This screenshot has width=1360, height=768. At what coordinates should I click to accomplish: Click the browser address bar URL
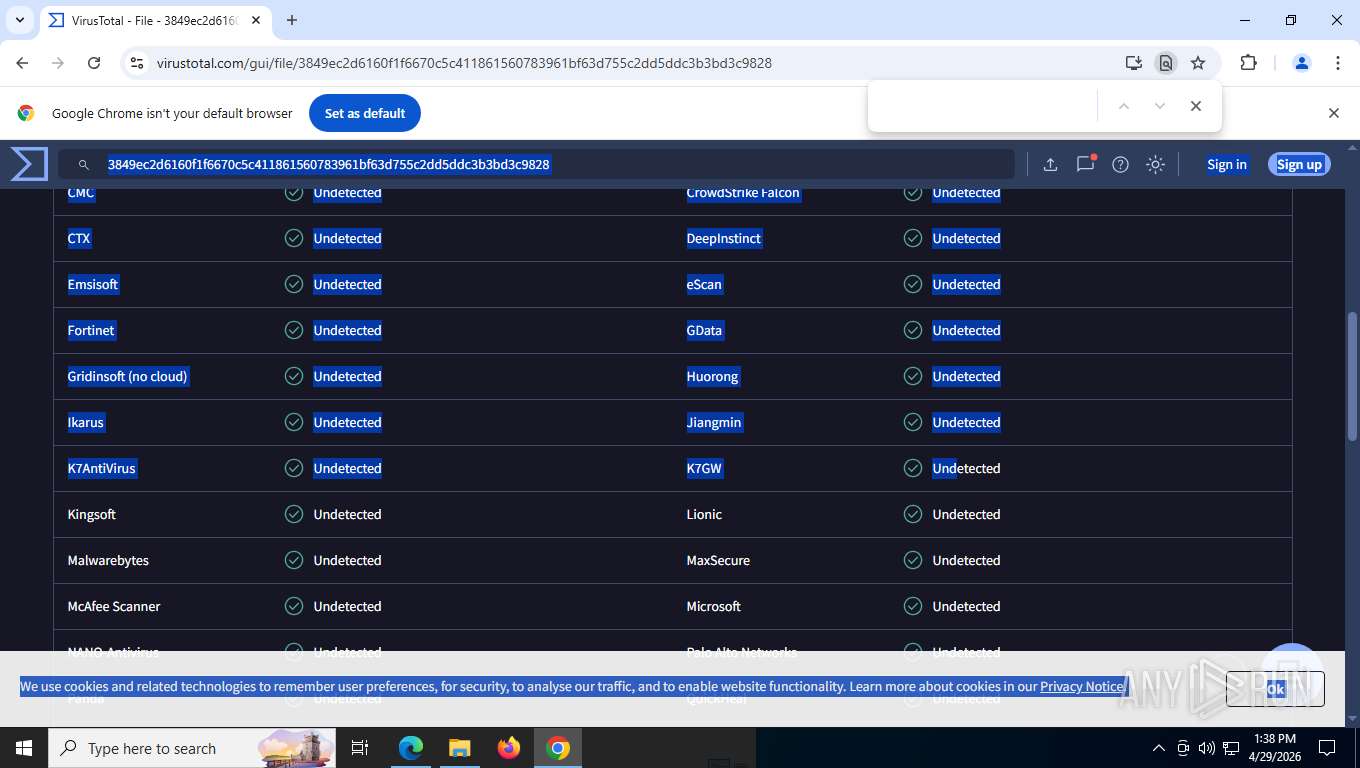pyautogui.click(x=464, y=63)
